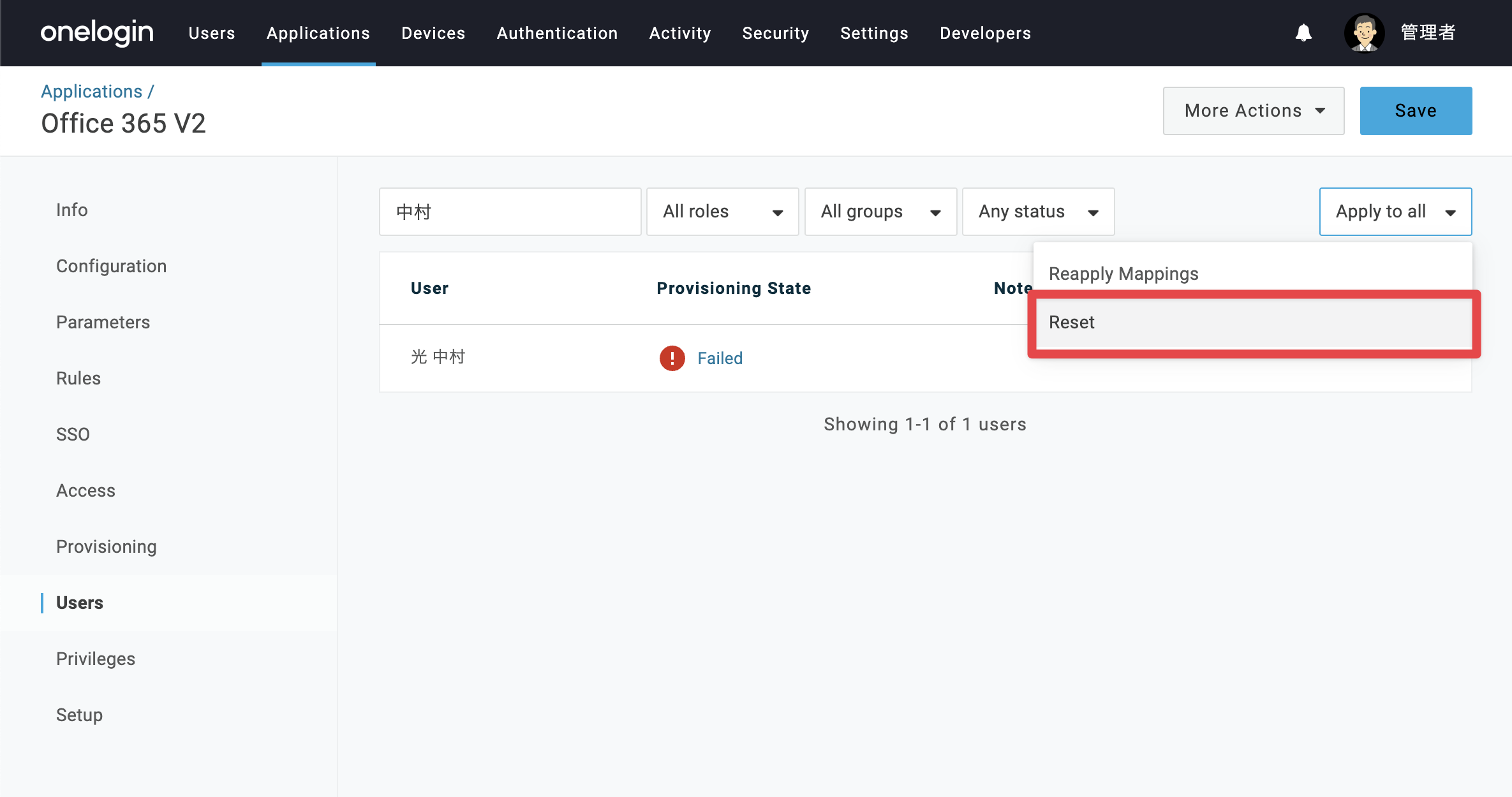Open the Authentication navigation menu
Screen dimensions: 1512x797
point(557,33)
